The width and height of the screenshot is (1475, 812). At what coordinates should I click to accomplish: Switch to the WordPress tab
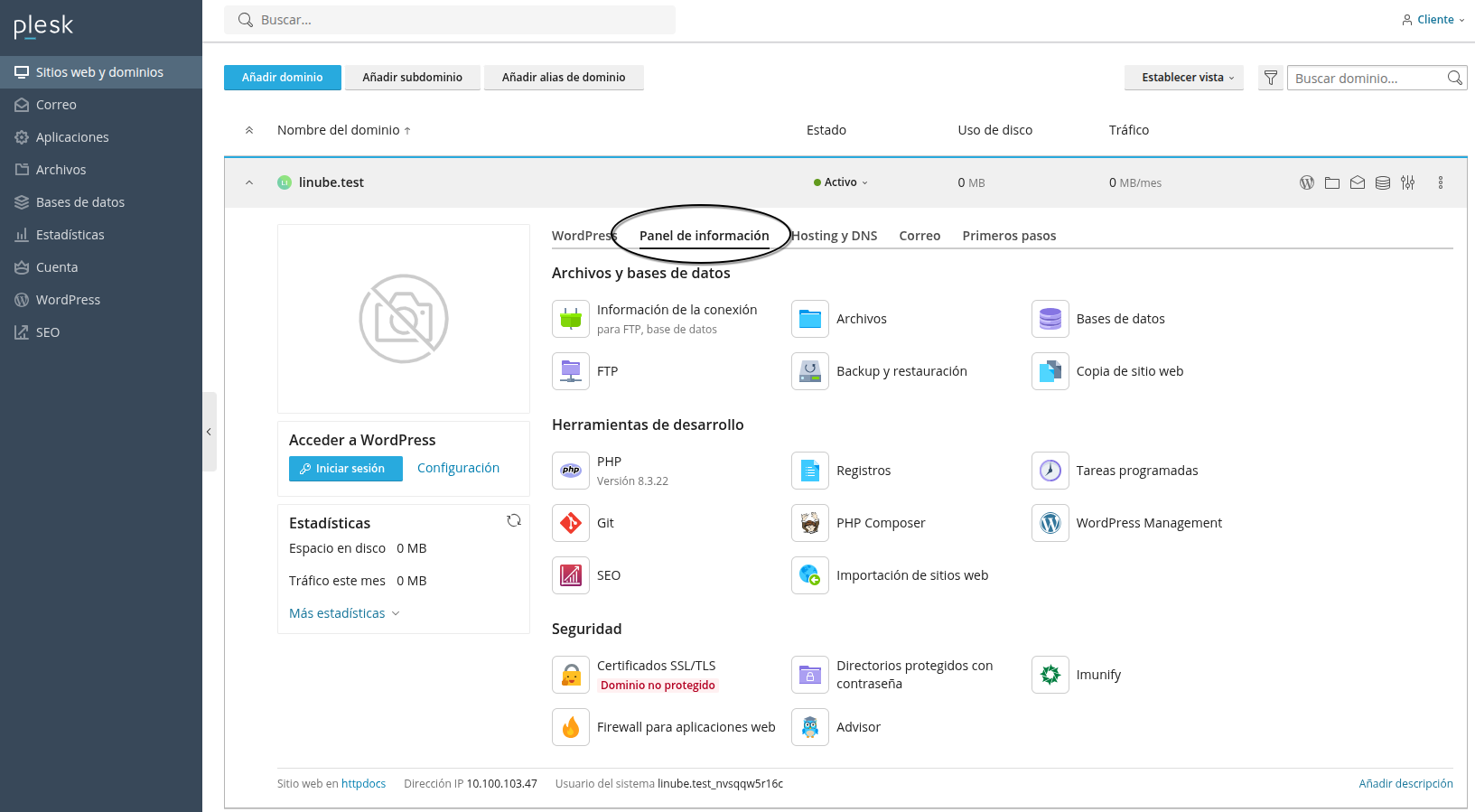pos(583,236)
